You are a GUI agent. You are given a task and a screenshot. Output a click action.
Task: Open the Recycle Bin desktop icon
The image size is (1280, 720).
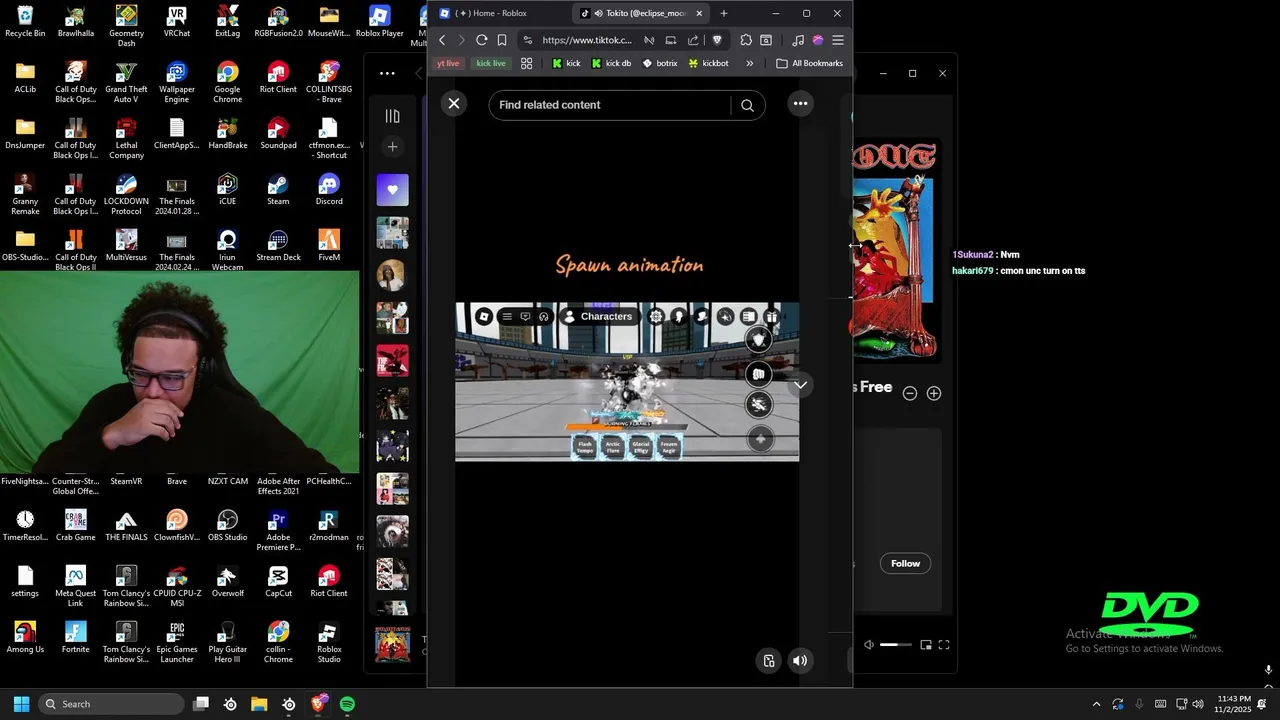[25, 22]
